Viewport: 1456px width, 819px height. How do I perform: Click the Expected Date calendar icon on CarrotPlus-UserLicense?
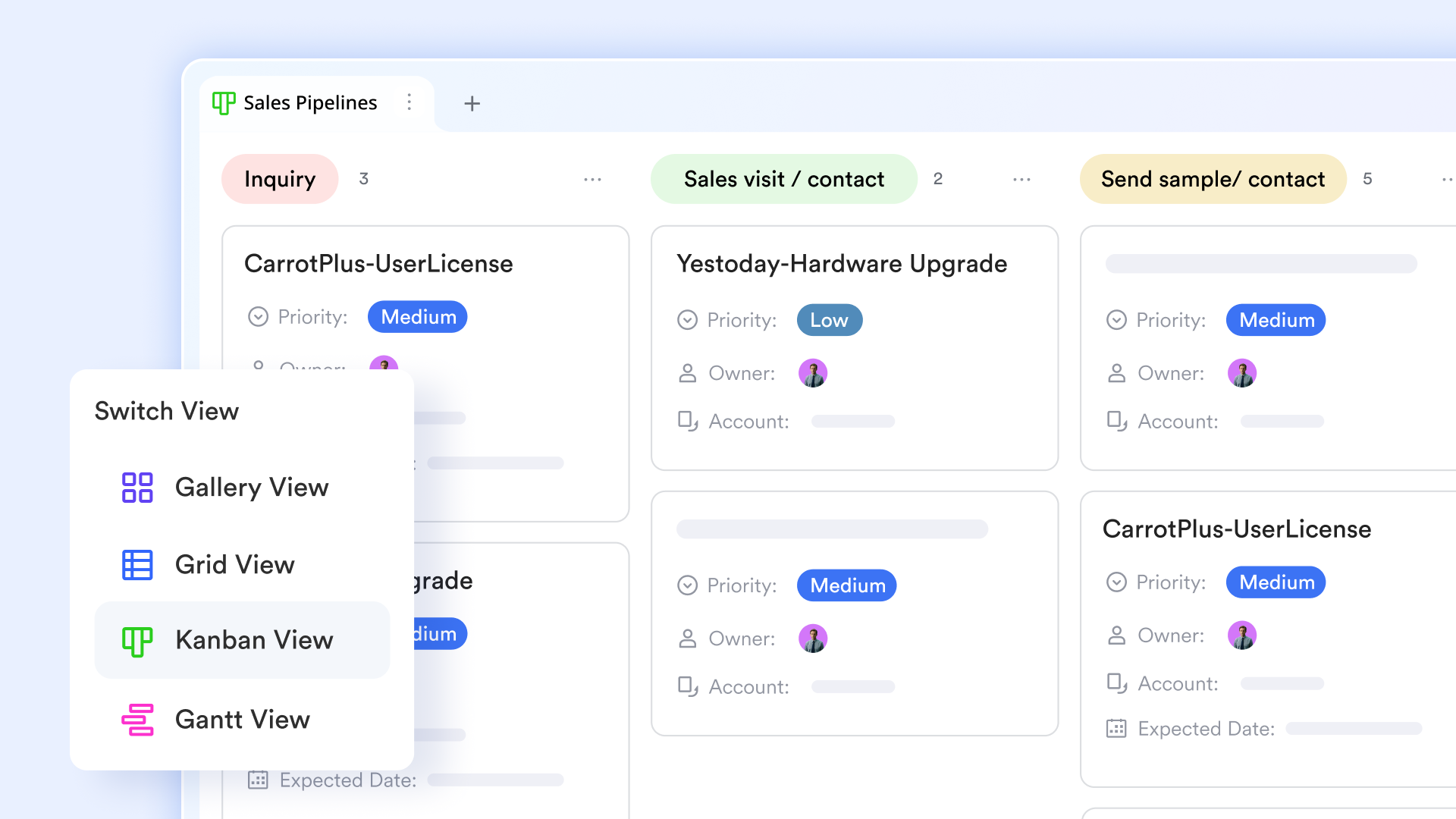tap(1116, 729)
